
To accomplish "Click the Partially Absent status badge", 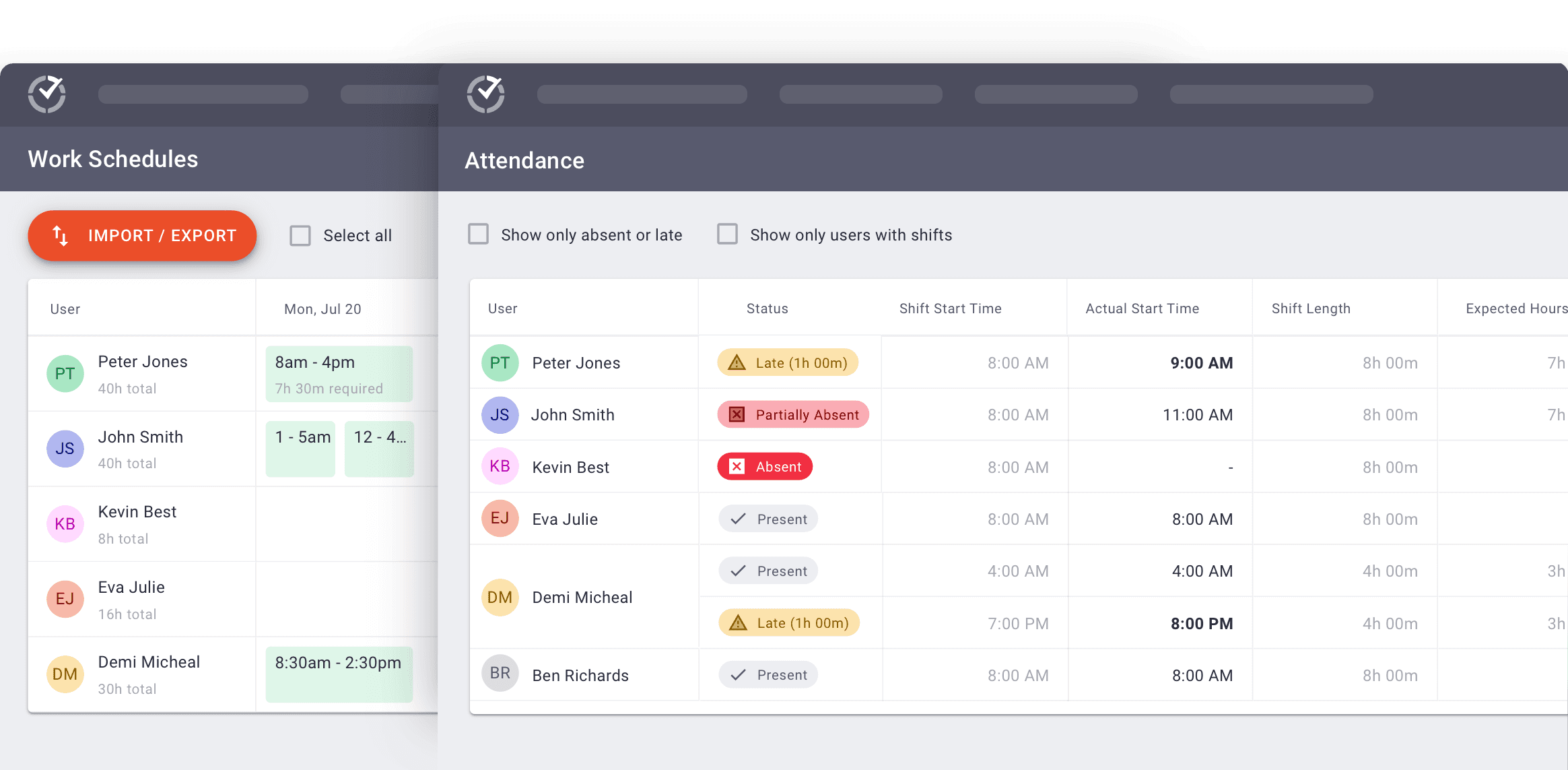I will 793,414.
